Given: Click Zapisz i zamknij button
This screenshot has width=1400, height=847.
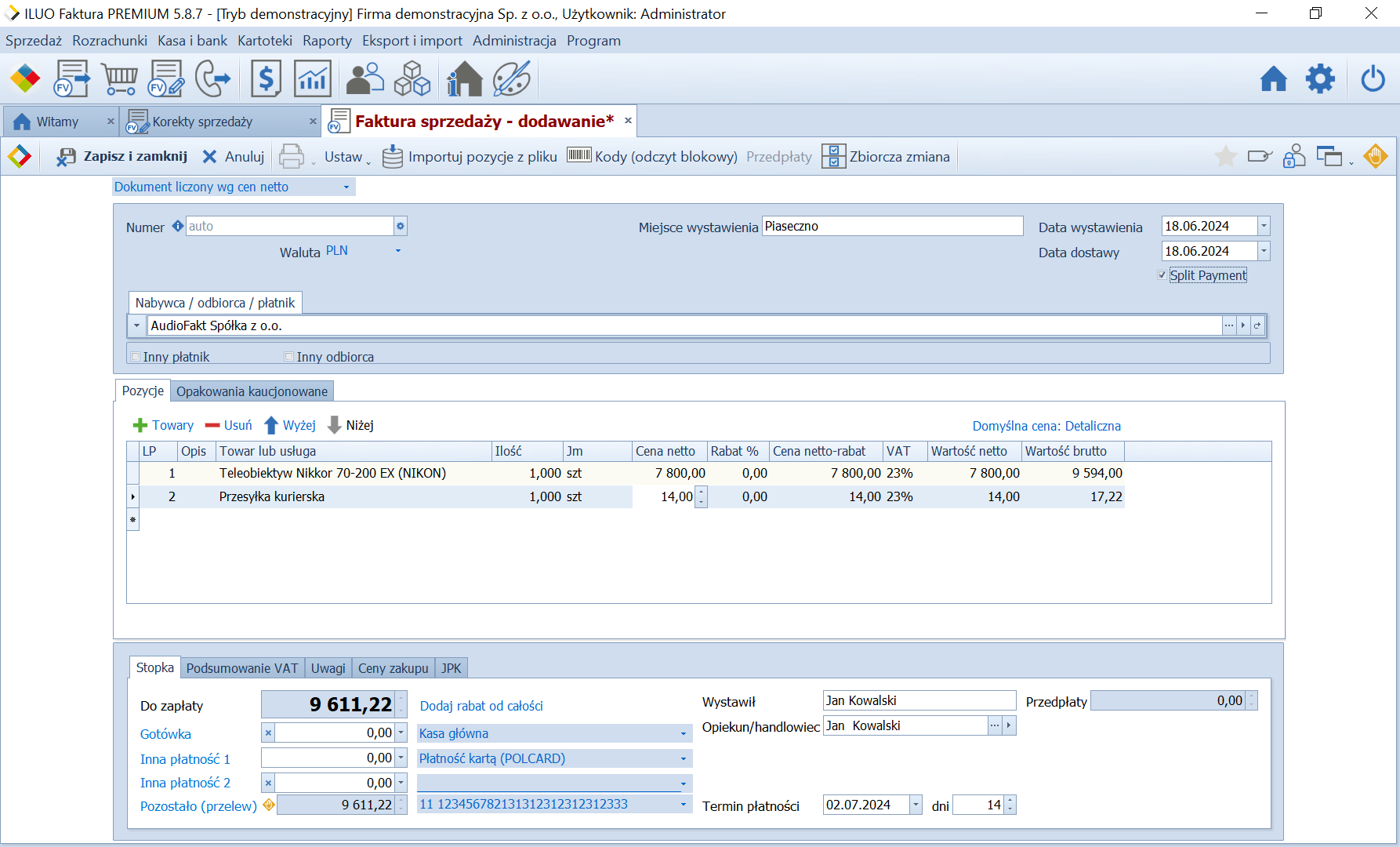Looking at the screenshot, I should tap(122, 157).
